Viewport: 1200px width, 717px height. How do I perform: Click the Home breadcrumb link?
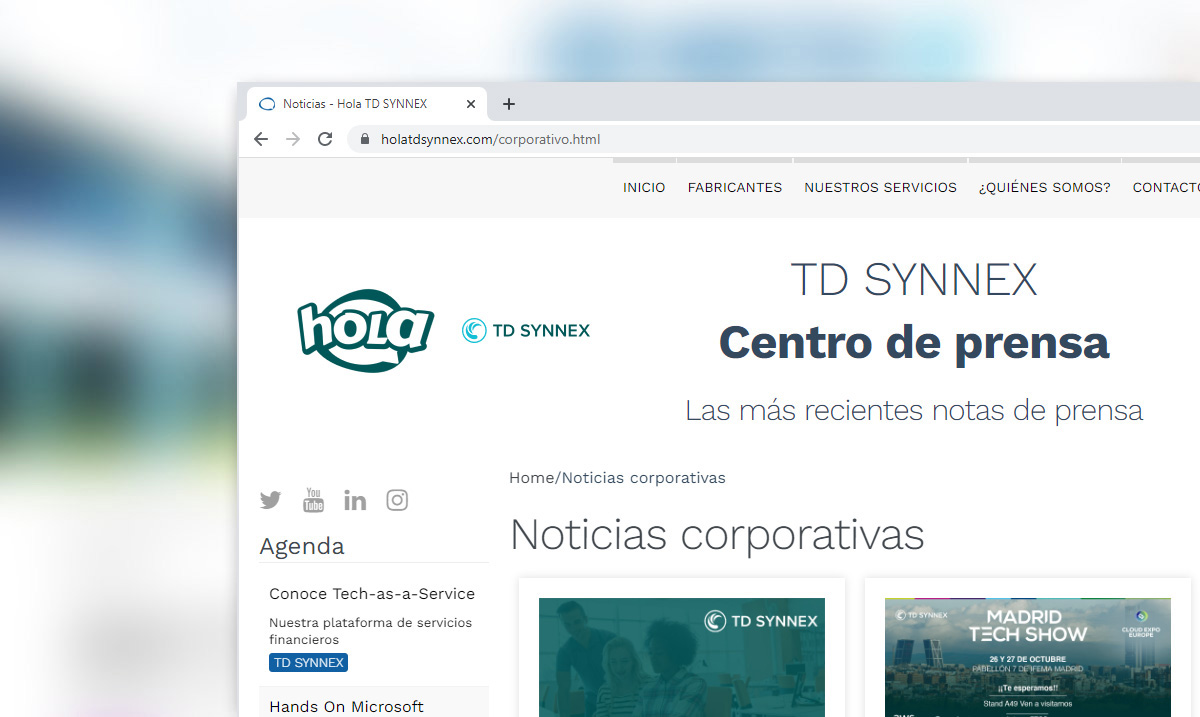click(x=531, y=477)
